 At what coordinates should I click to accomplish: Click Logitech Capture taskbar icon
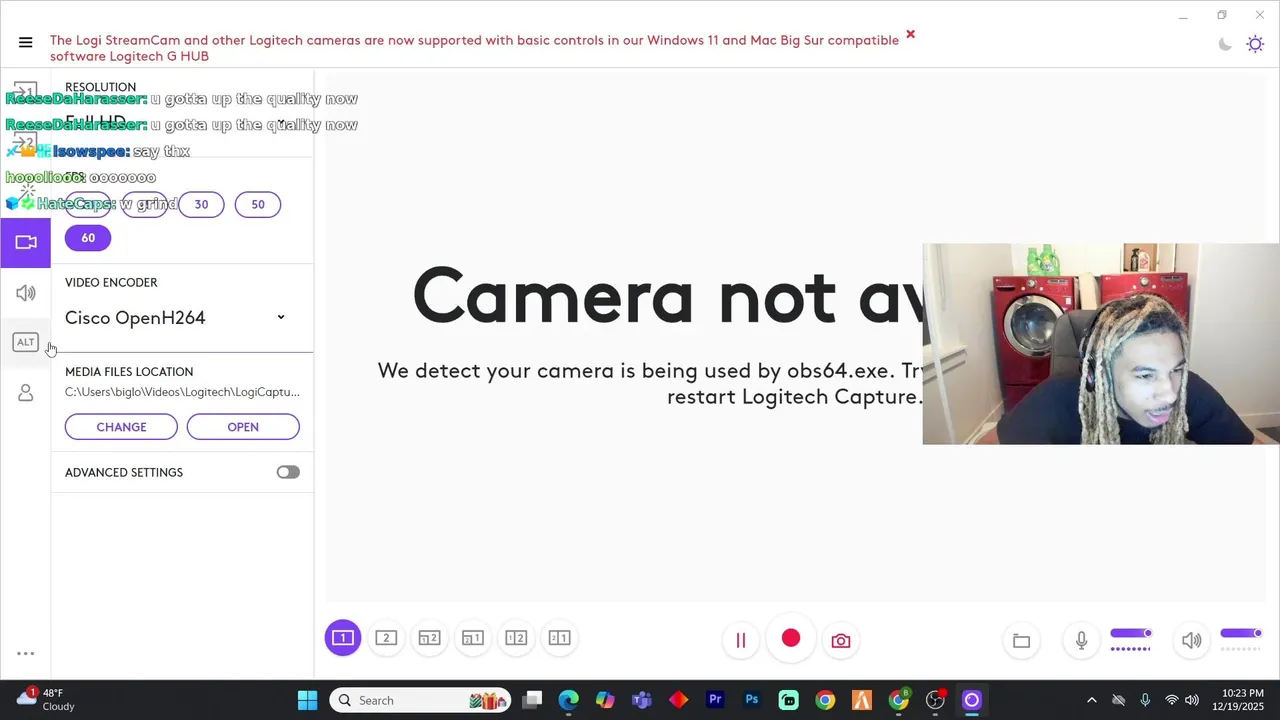coord(971,700)
